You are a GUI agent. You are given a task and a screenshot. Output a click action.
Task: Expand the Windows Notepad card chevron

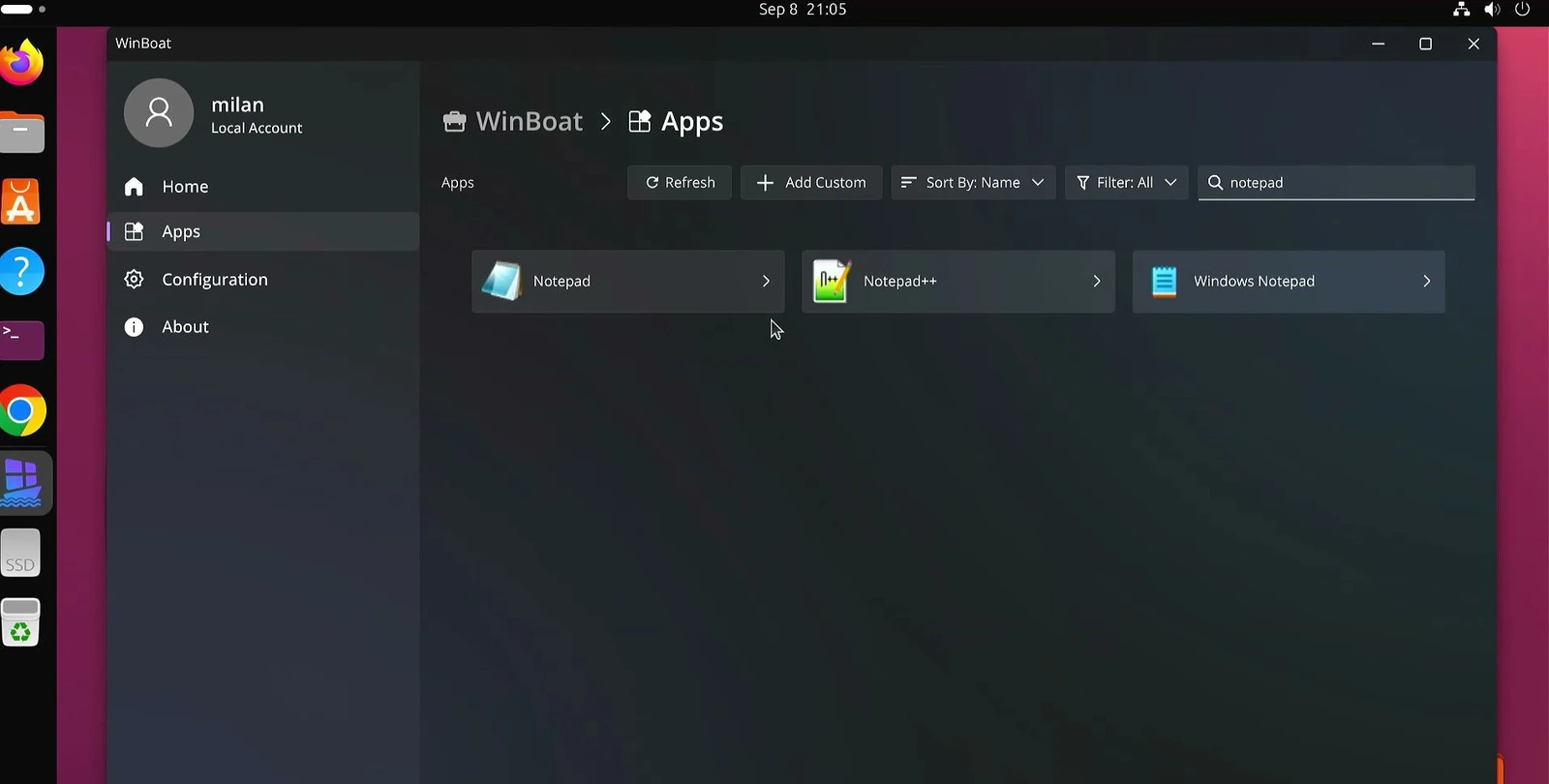1427,282
